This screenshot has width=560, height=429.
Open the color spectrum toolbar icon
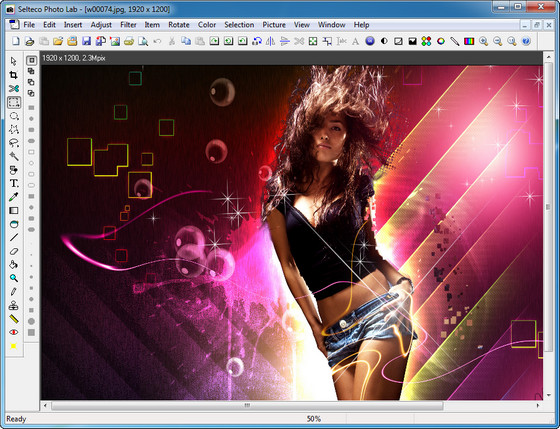(x=469, y=41)
